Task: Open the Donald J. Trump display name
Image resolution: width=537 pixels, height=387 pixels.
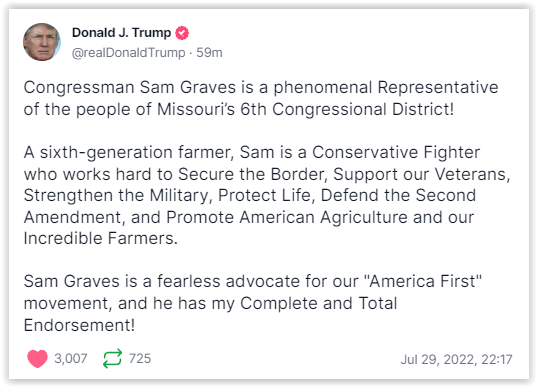Action: [x=121, y=33]
